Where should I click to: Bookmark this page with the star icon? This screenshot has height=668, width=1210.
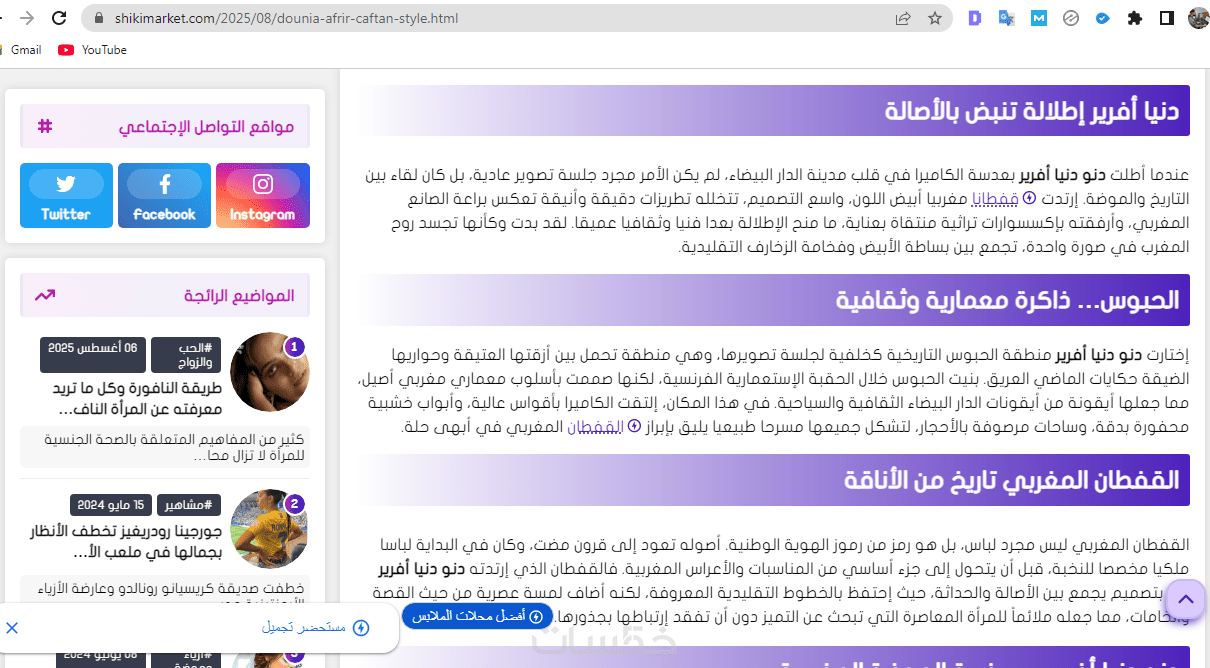(935, 18)
